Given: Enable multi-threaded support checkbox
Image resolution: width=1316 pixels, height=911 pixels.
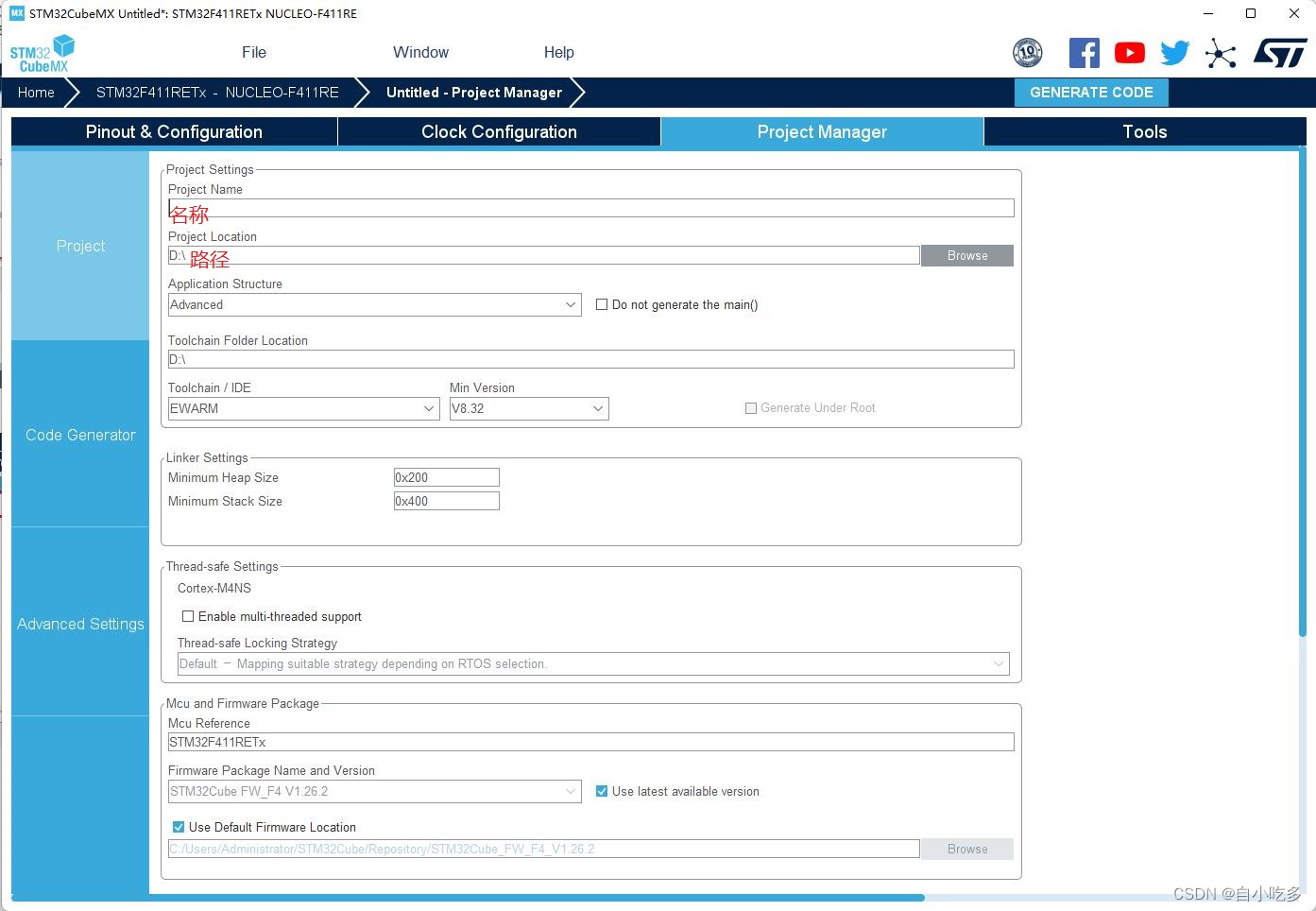Looking at the screenshot, I should point(188,616).
